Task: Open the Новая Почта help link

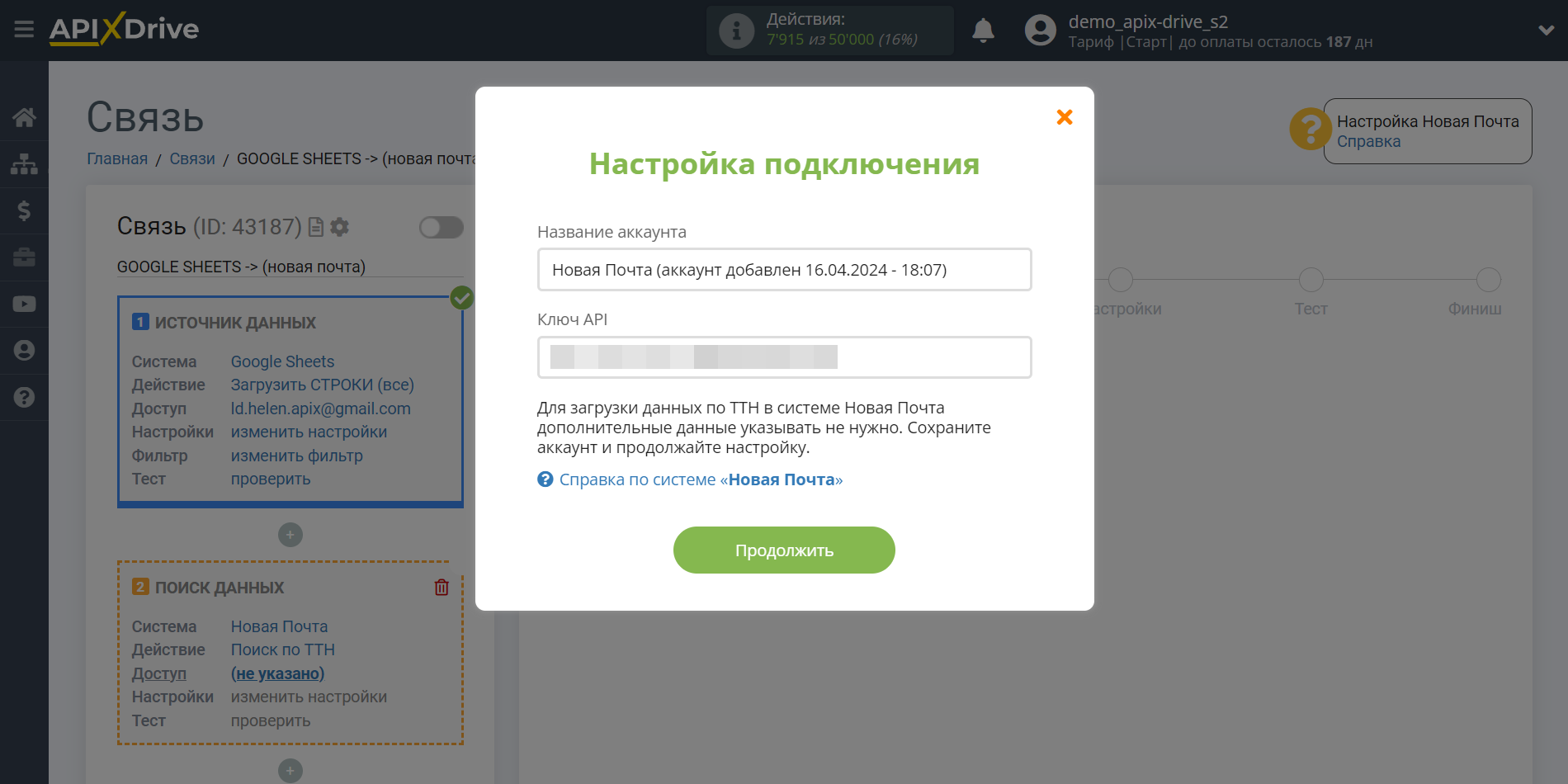Action: click(x=700, y=479)
